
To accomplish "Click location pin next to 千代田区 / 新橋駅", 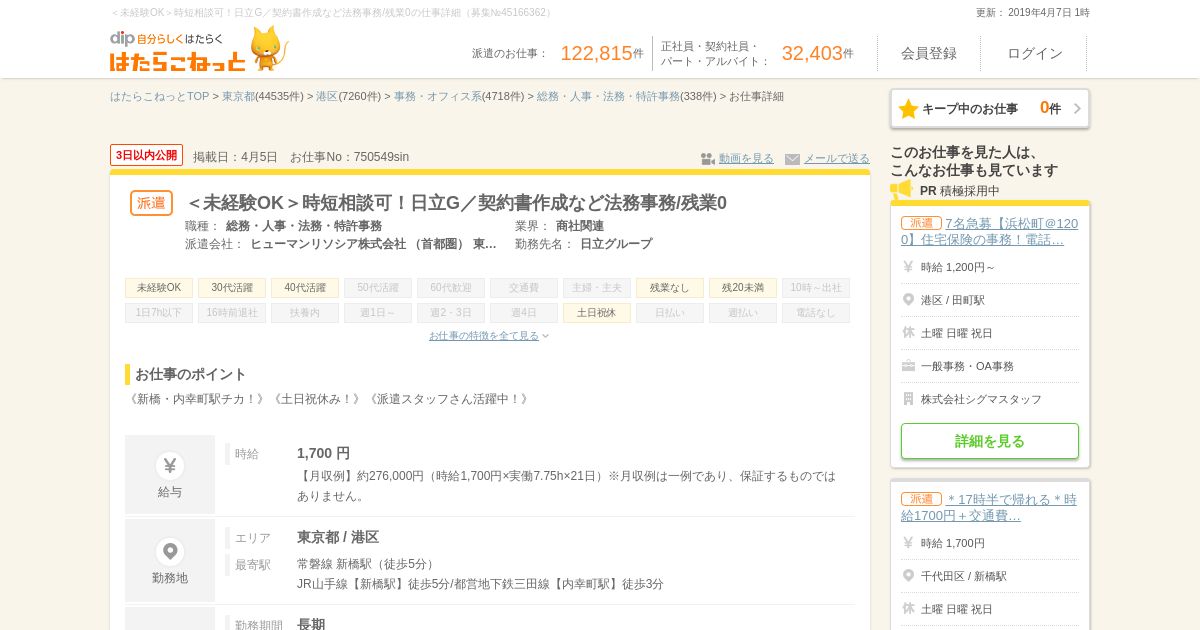I will coord(908,576).
